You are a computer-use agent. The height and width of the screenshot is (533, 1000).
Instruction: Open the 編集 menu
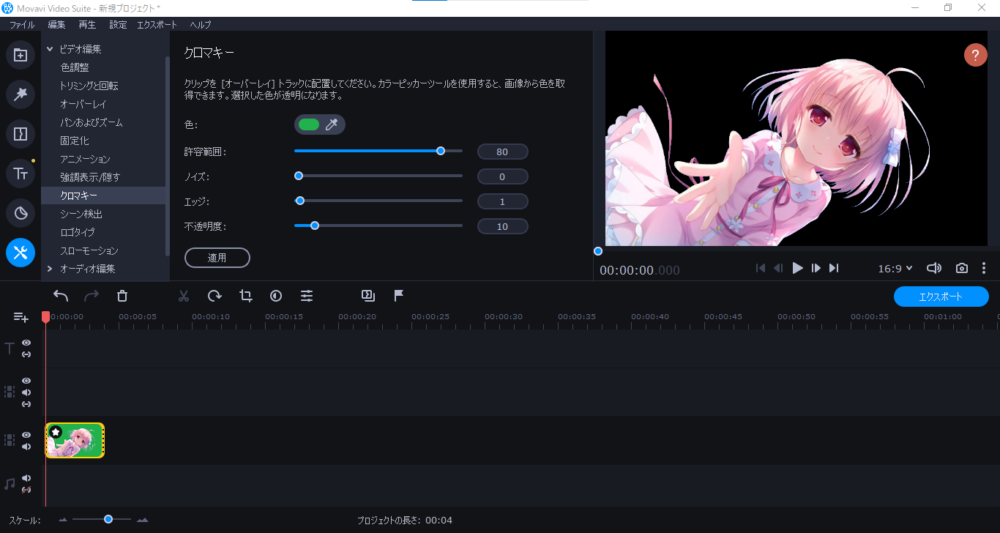pyautogui.click(x=57, y=25)
